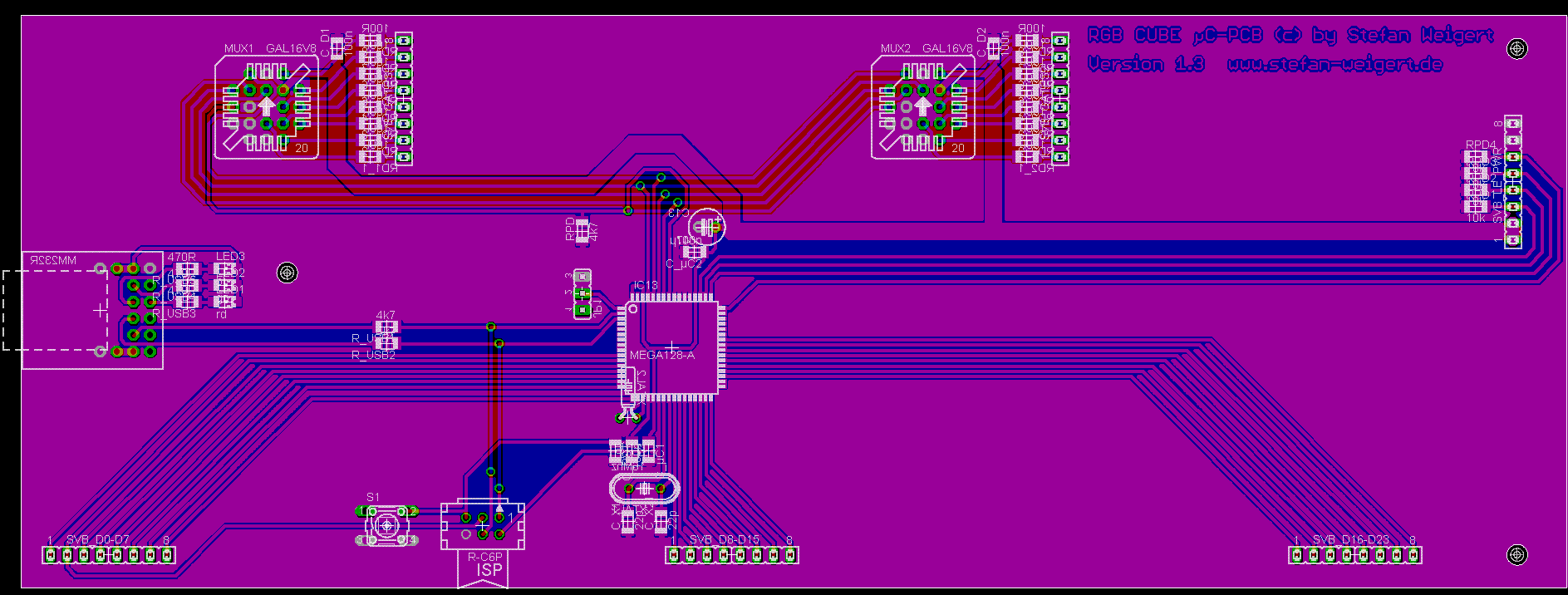Image resolution: width=1568 pixels, height=595 pixels.
Task: Click the 'GAL16V8' label beside MUX2
Action: pos(947,48)
